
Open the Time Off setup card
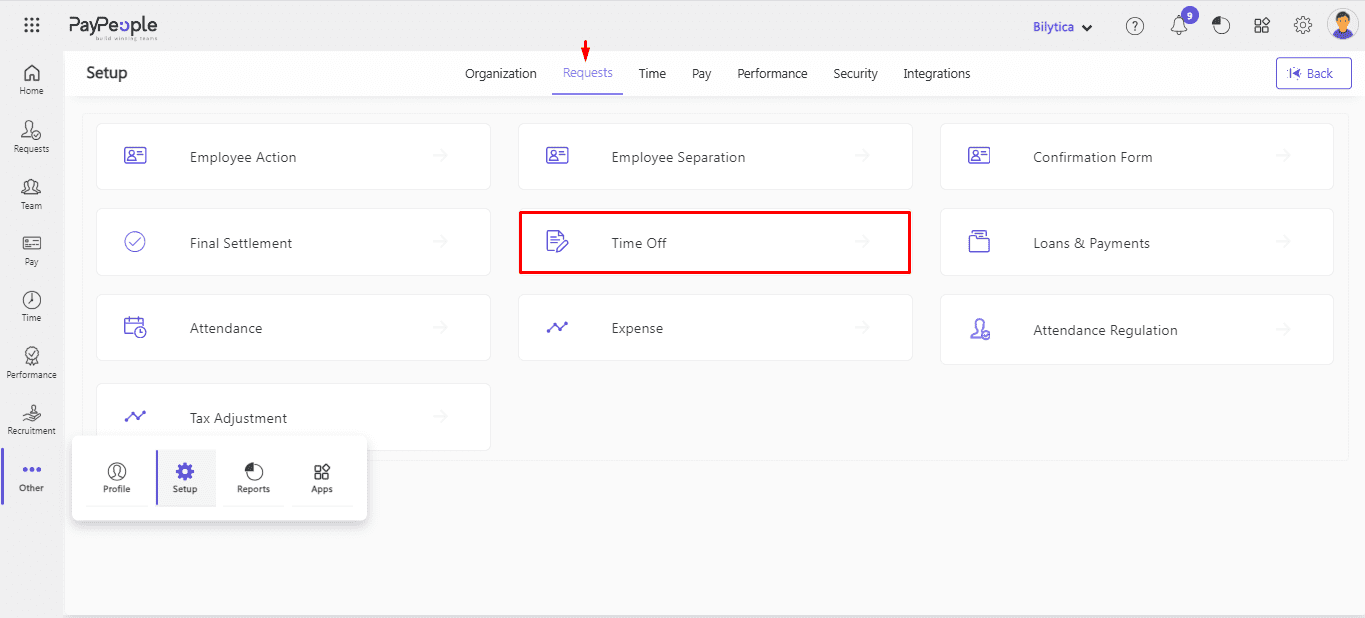click(714, 242)
